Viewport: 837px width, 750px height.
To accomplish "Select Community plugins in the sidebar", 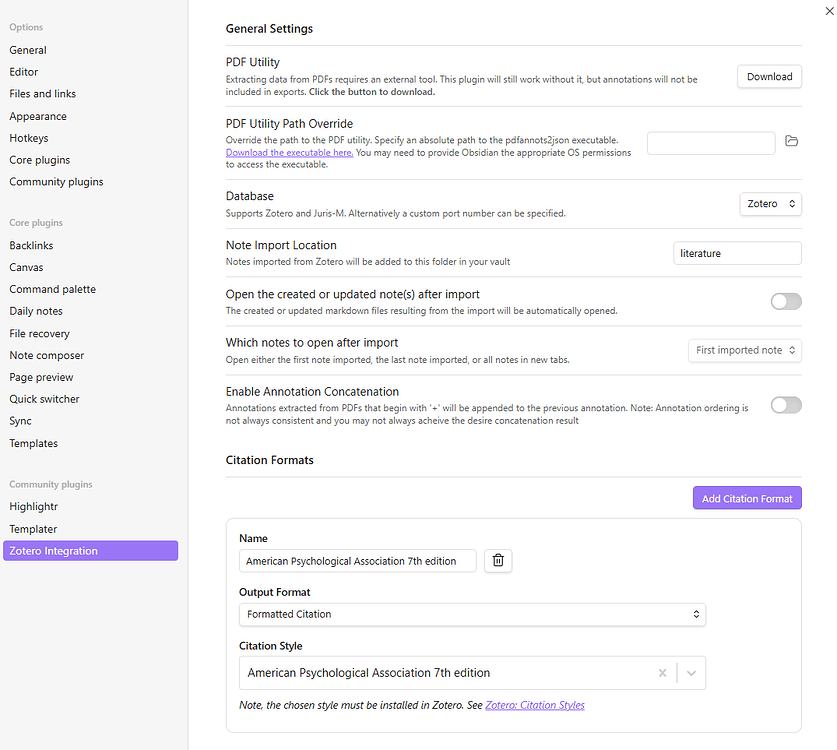I will coord(56,182).
